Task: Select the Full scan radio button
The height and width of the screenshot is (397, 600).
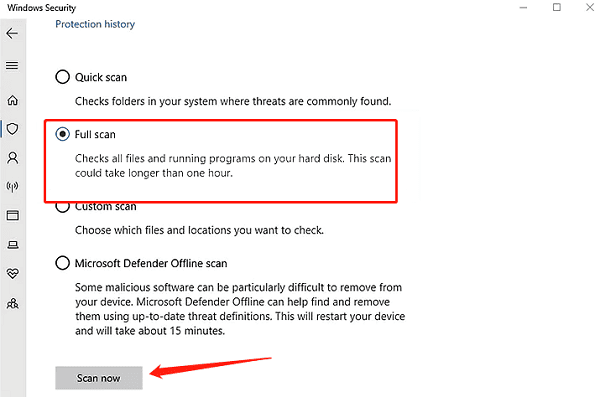Action: coord(62,134)
